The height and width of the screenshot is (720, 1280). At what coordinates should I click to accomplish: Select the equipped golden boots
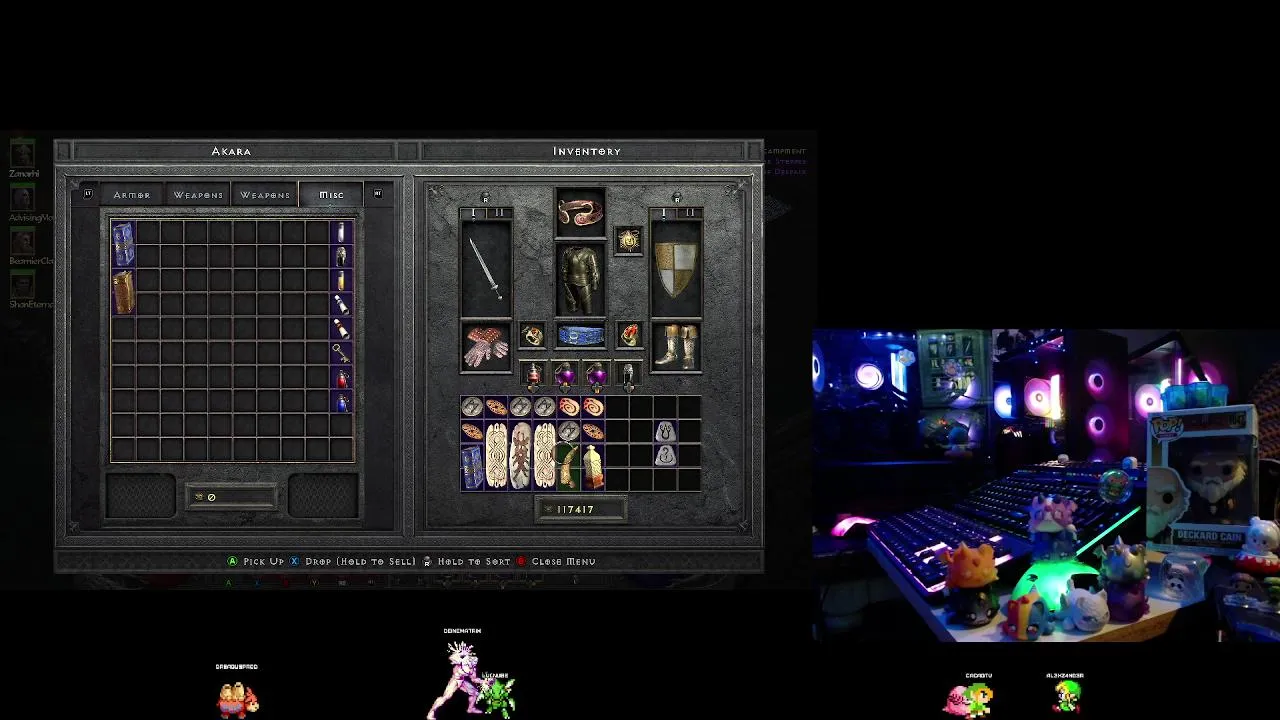[676, 347]
